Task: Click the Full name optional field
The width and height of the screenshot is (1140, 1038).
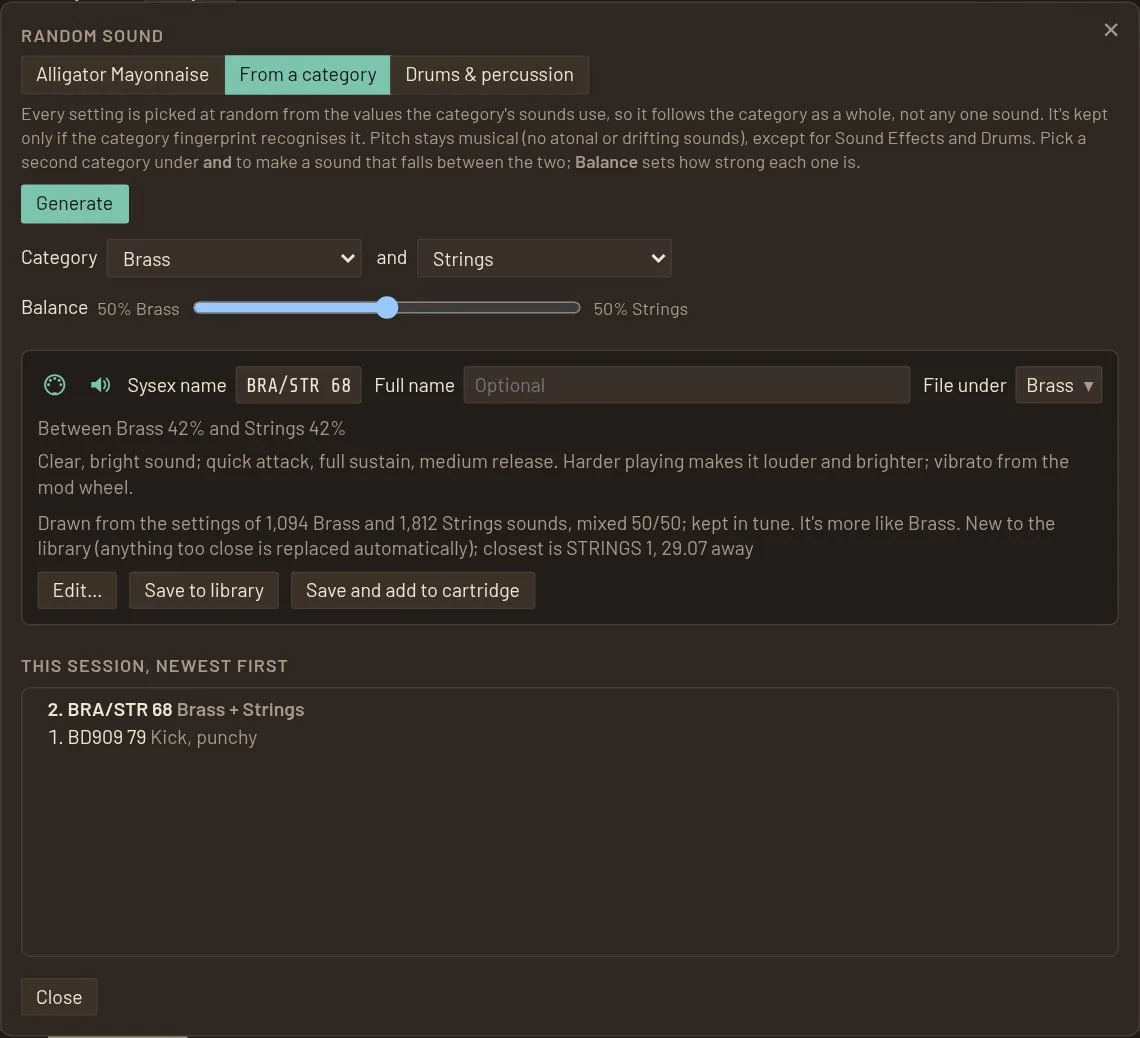Action: coord(686,385)
